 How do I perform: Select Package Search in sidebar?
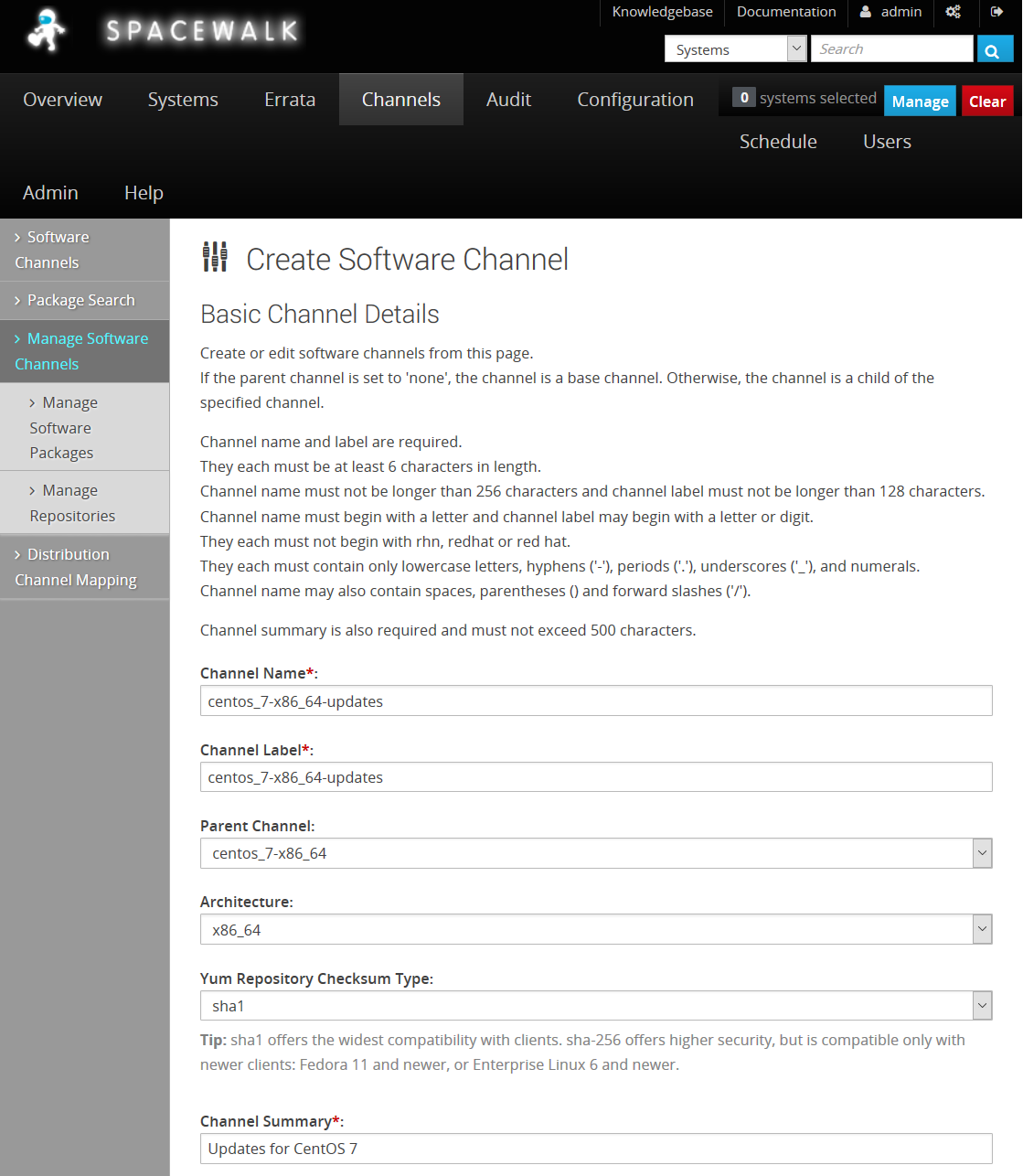[x=80, y=300]
